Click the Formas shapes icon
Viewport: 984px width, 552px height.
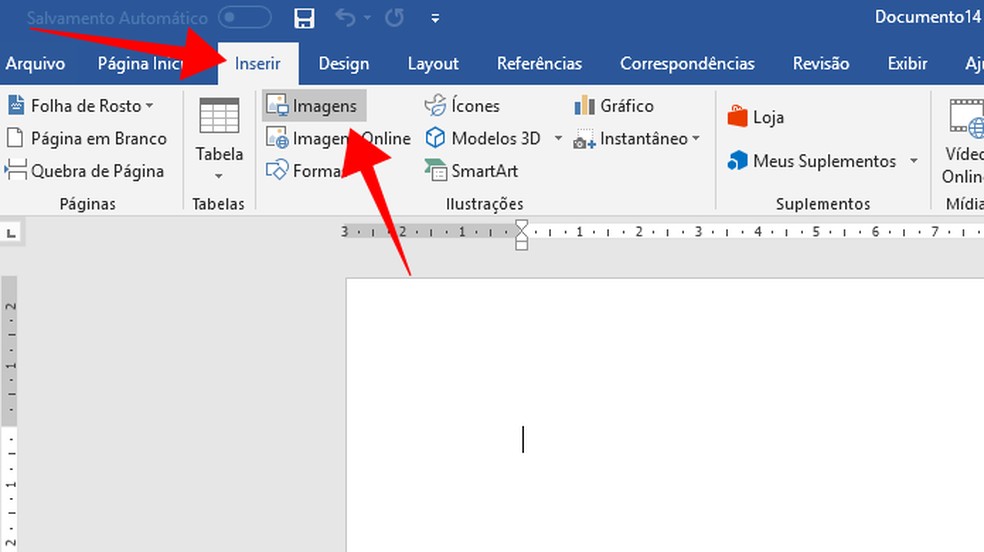click(277, 170)
